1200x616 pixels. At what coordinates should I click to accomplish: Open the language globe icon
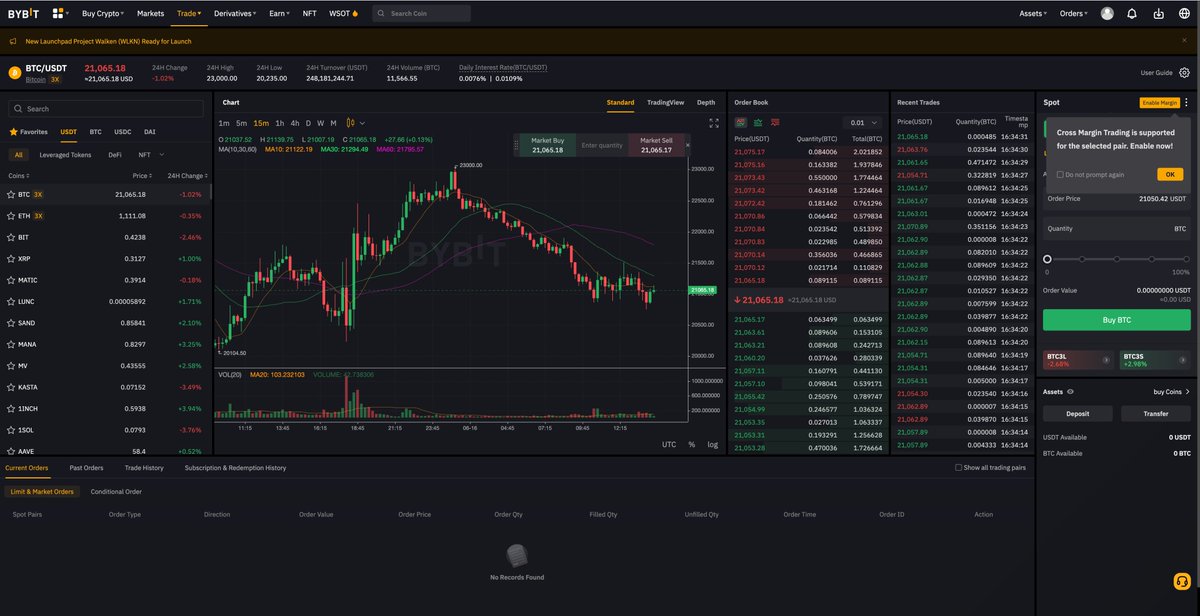[x=1184, y=14]
